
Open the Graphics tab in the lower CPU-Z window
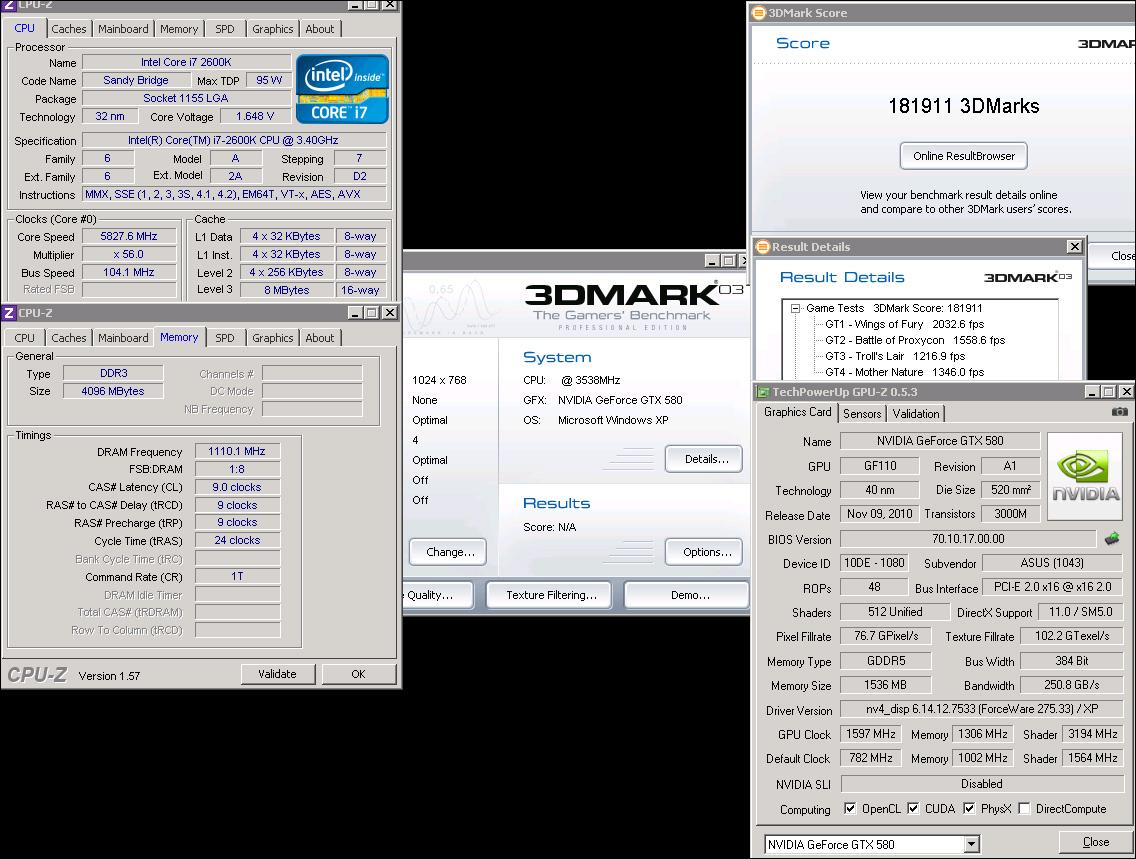(272, 338)
